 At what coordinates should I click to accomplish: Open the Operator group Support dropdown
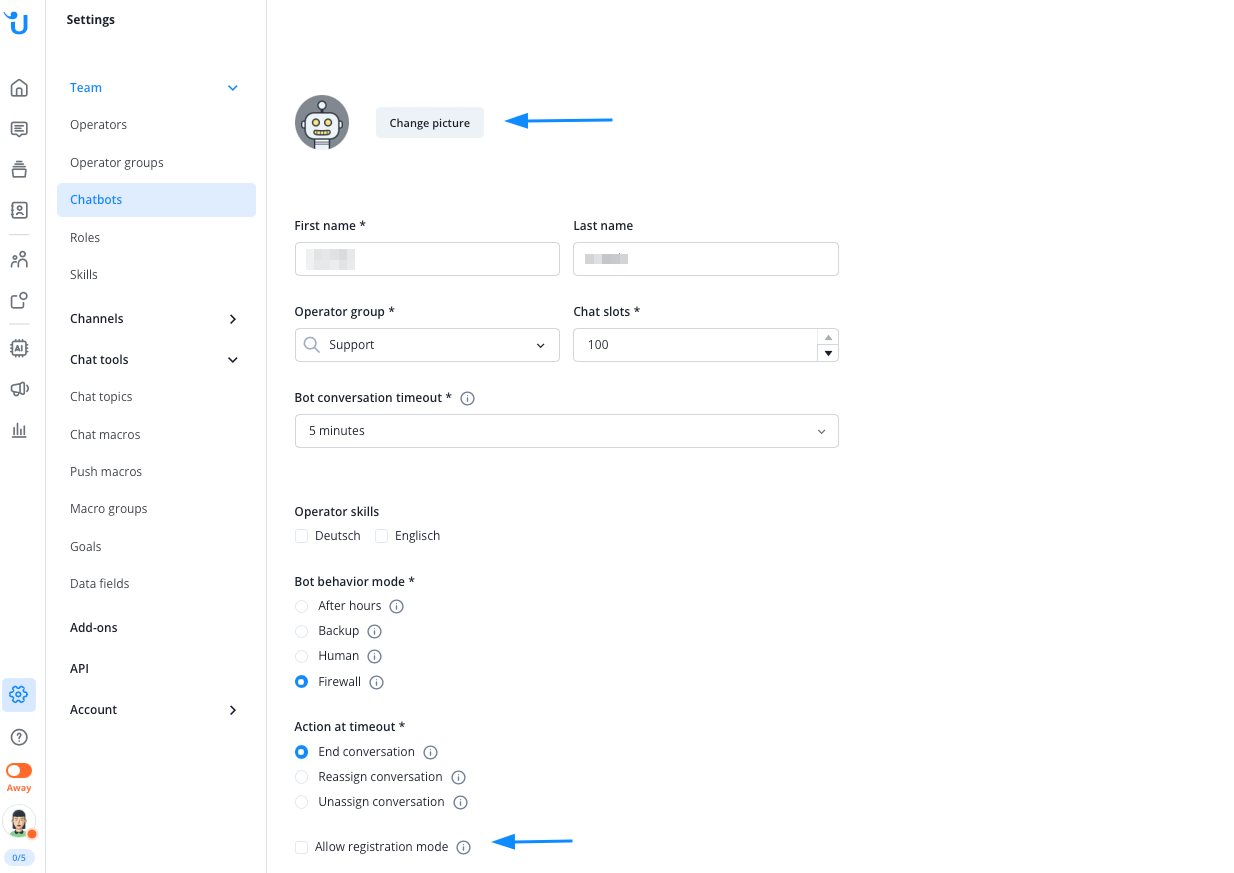427,345
